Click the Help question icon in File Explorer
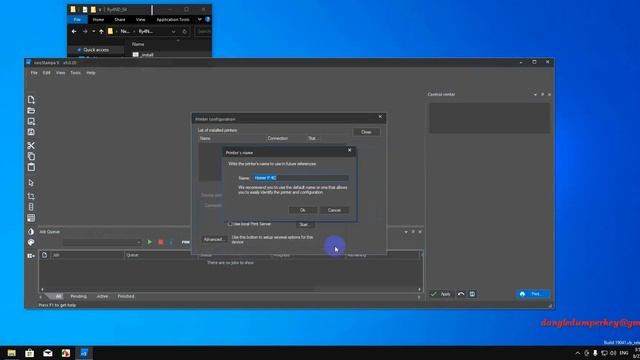Screen dimensions: 640x360 pyautogui.click(x=208, y=19)
